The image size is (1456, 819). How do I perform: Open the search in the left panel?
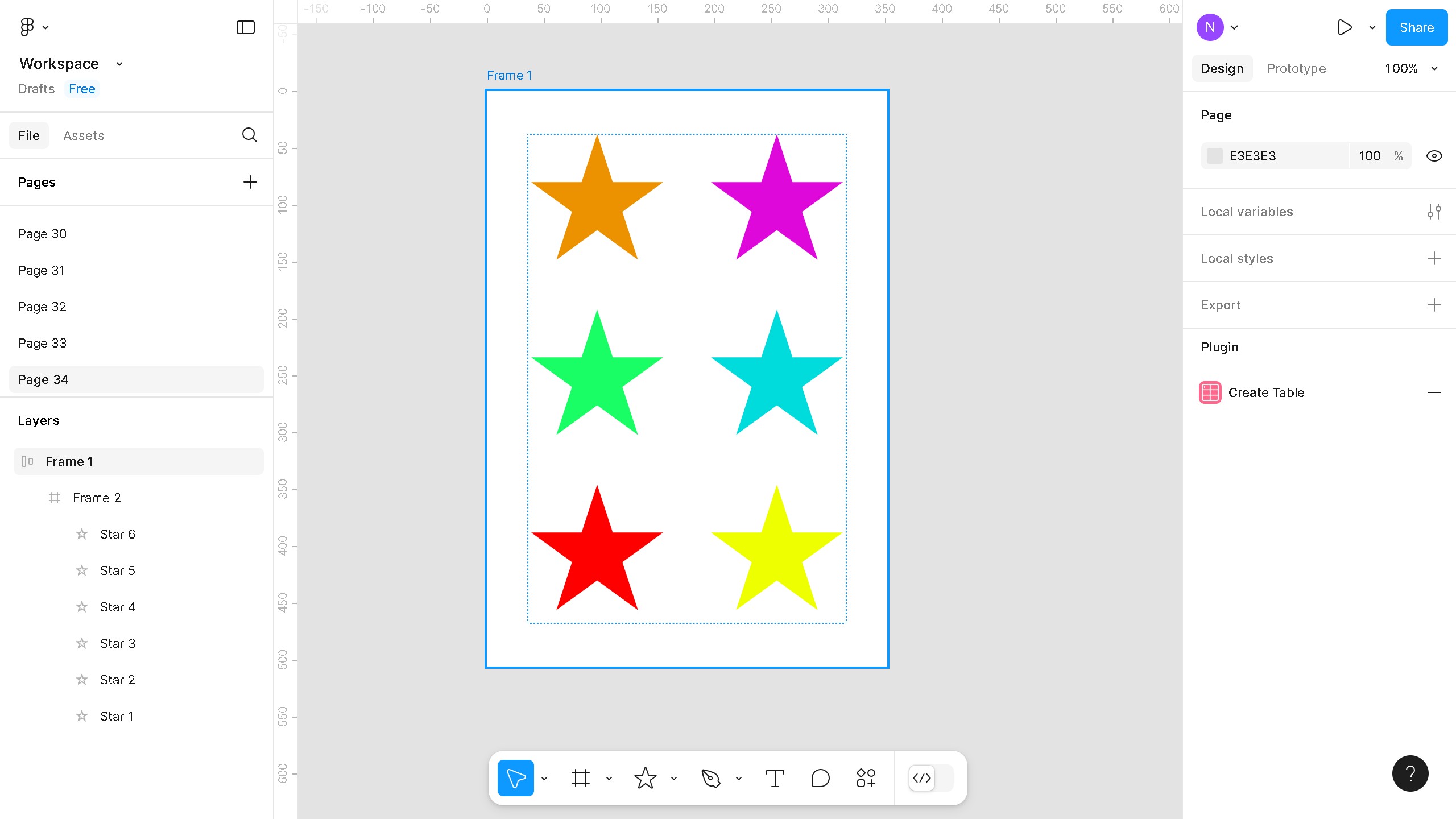249,135
